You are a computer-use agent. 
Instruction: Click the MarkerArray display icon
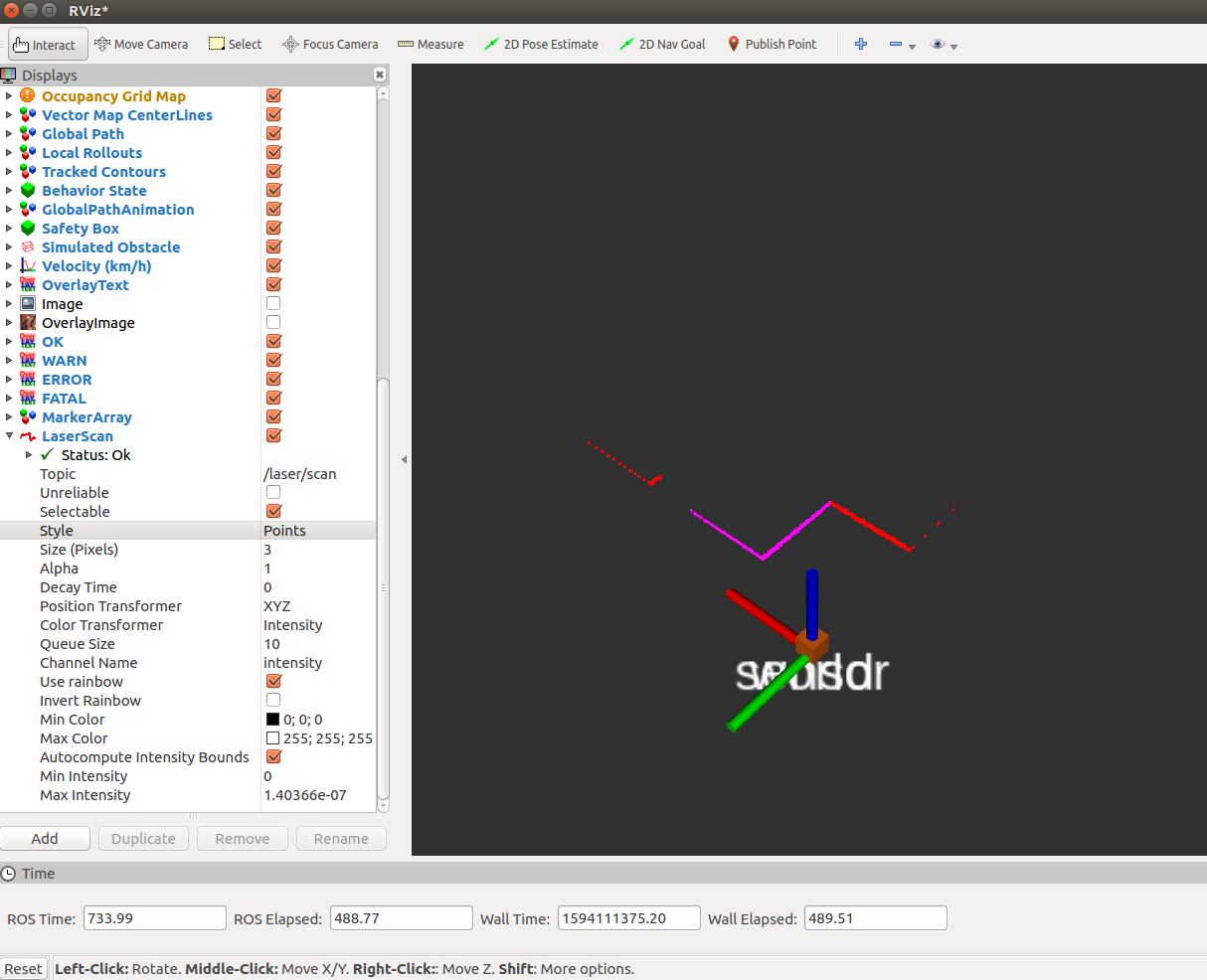point(28,417)
